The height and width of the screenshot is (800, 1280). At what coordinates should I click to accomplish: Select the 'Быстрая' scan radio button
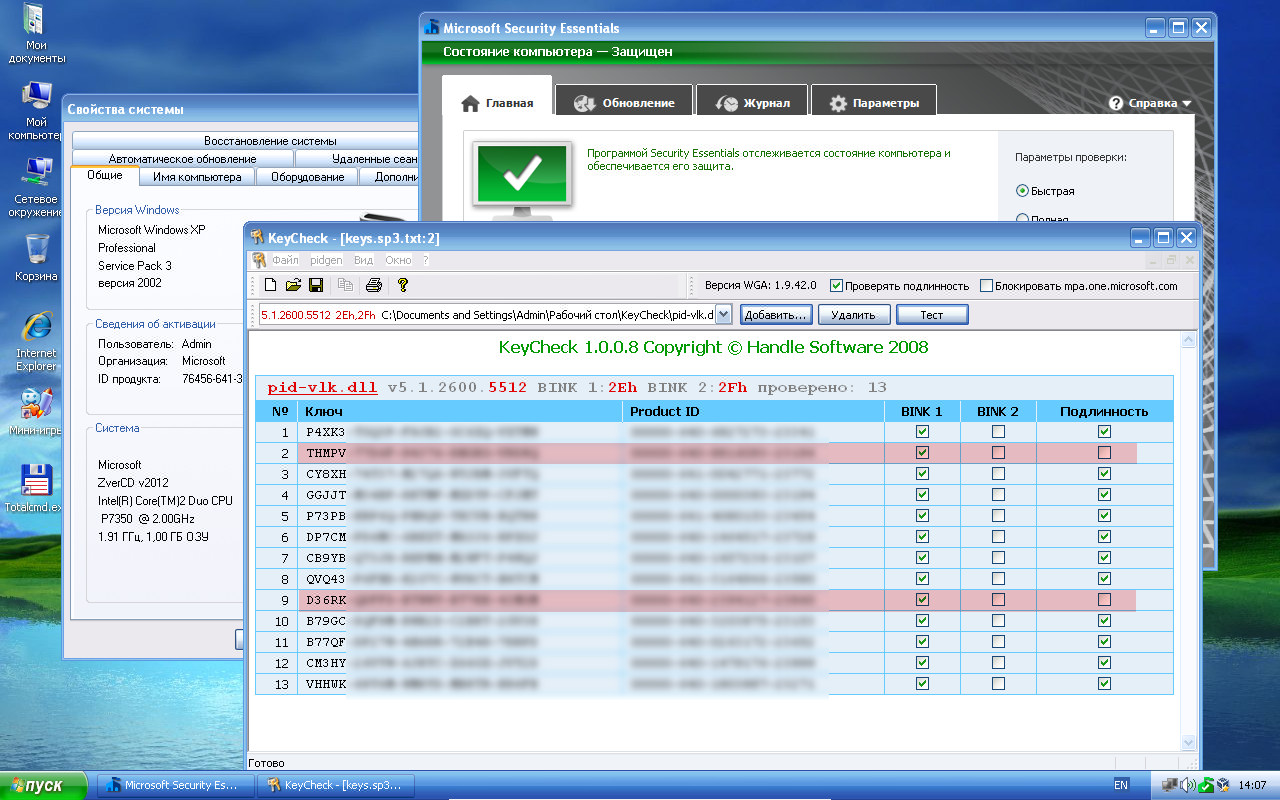coord(1022,191)
